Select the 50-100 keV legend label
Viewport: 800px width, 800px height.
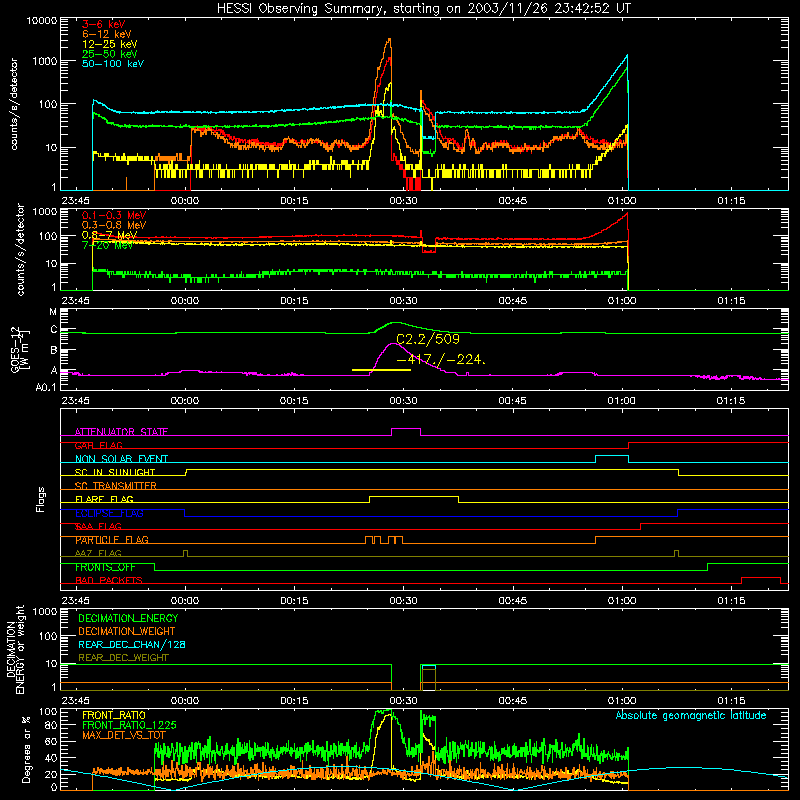(113, 64)
